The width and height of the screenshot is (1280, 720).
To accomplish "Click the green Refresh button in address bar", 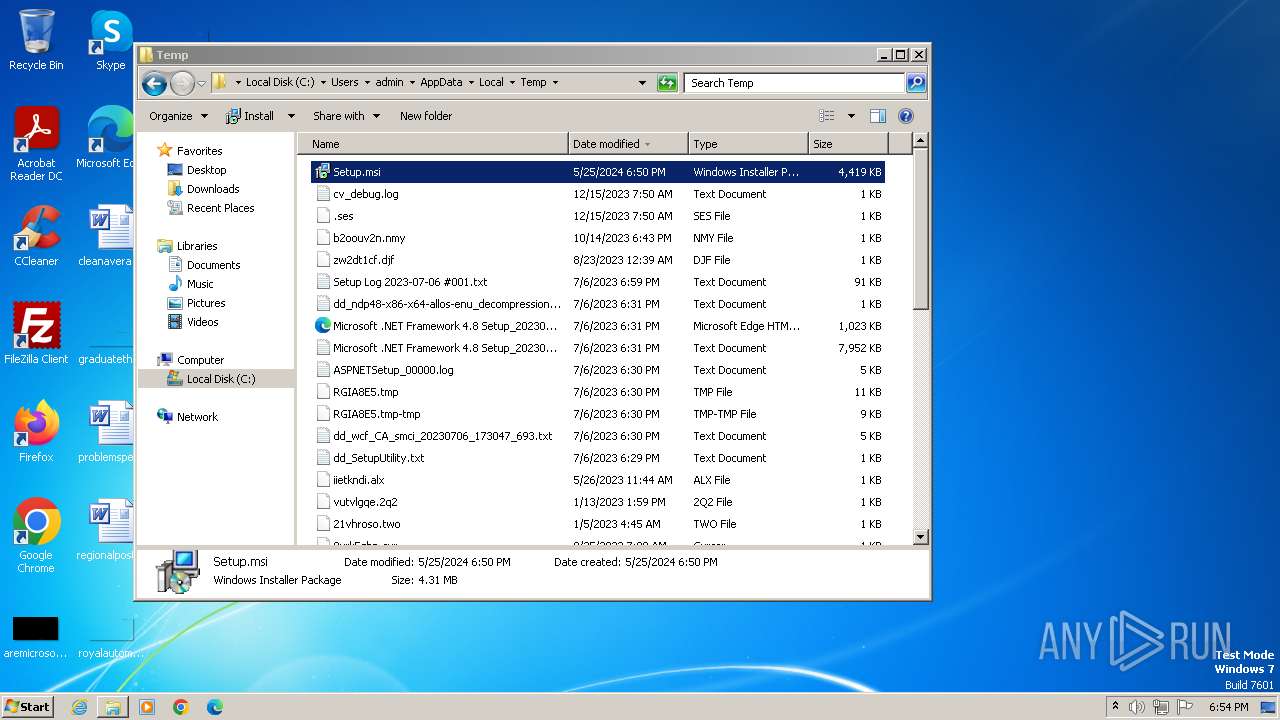I will pos(667,83).
